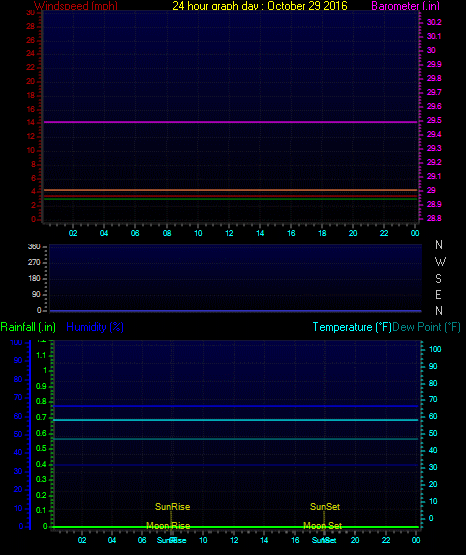This screenshot has height=555, width=466.
Task: Click the Temperature (°F) legend label
Action: pyautogui.click(x=352, y=327)
